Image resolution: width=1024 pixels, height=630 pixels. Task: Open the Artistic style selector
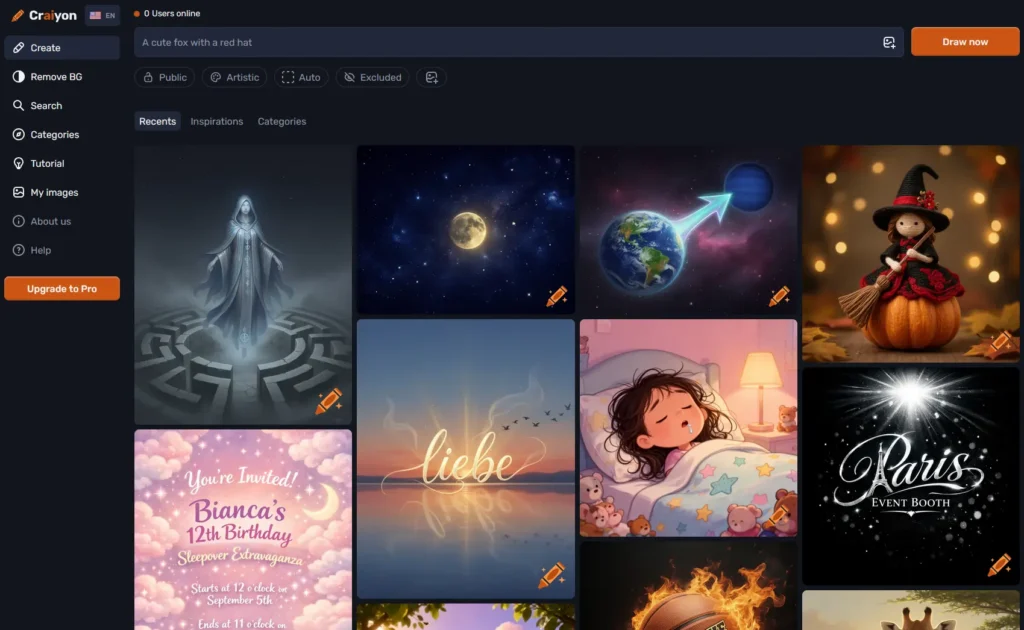(x=235, y=77)
